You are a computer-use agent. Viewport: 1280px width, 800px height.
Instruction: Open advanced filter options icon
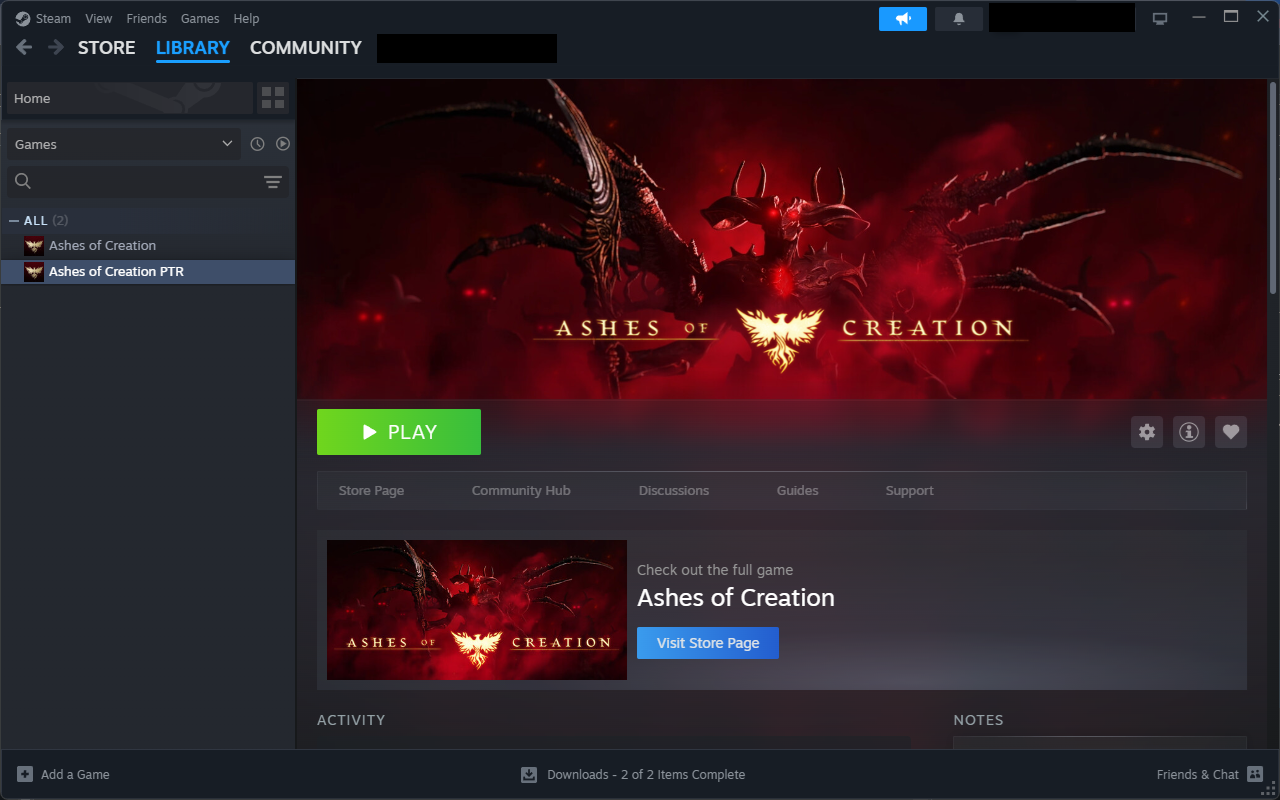point(273,181)
